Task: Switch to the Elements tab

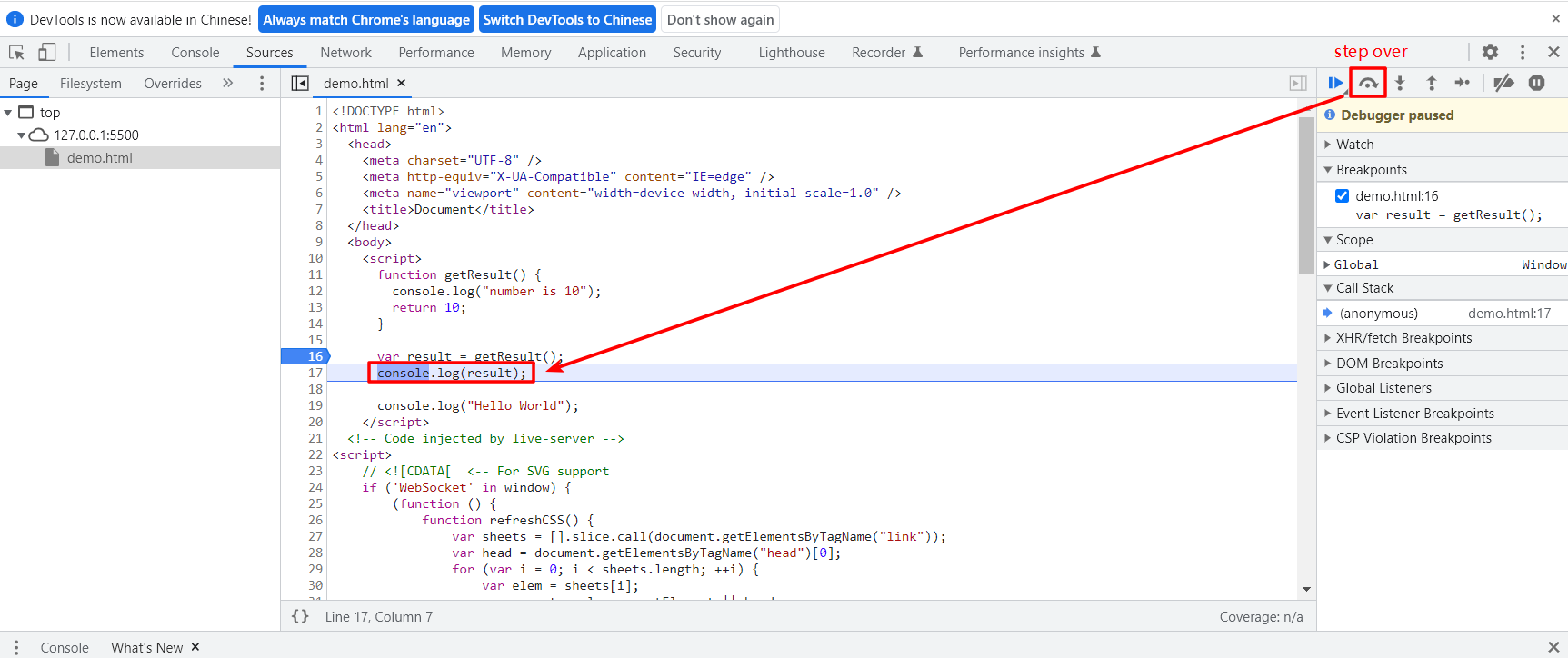Action: 116,52
